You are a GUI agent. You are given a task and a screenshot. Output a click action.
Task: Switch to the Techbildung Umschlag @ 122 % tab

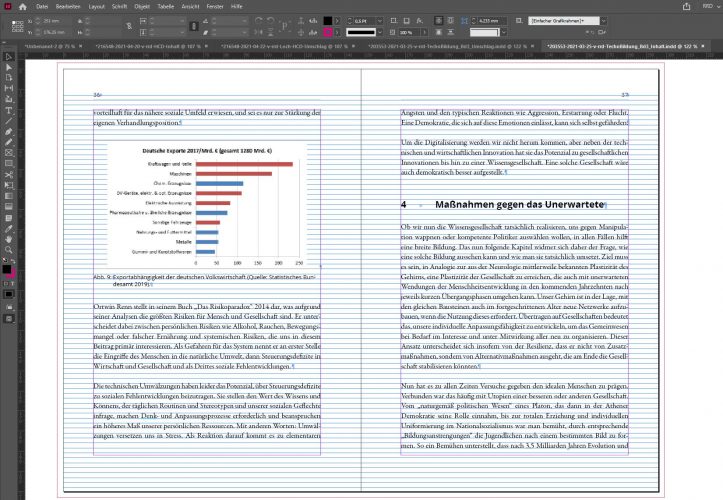[447, 46]
